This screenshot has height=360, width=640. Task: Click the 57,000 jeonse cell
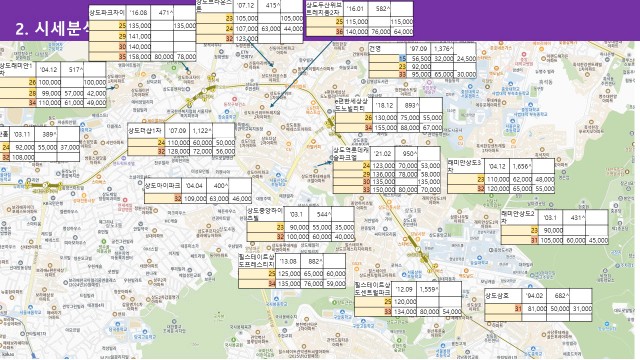(x=73, y=93)
